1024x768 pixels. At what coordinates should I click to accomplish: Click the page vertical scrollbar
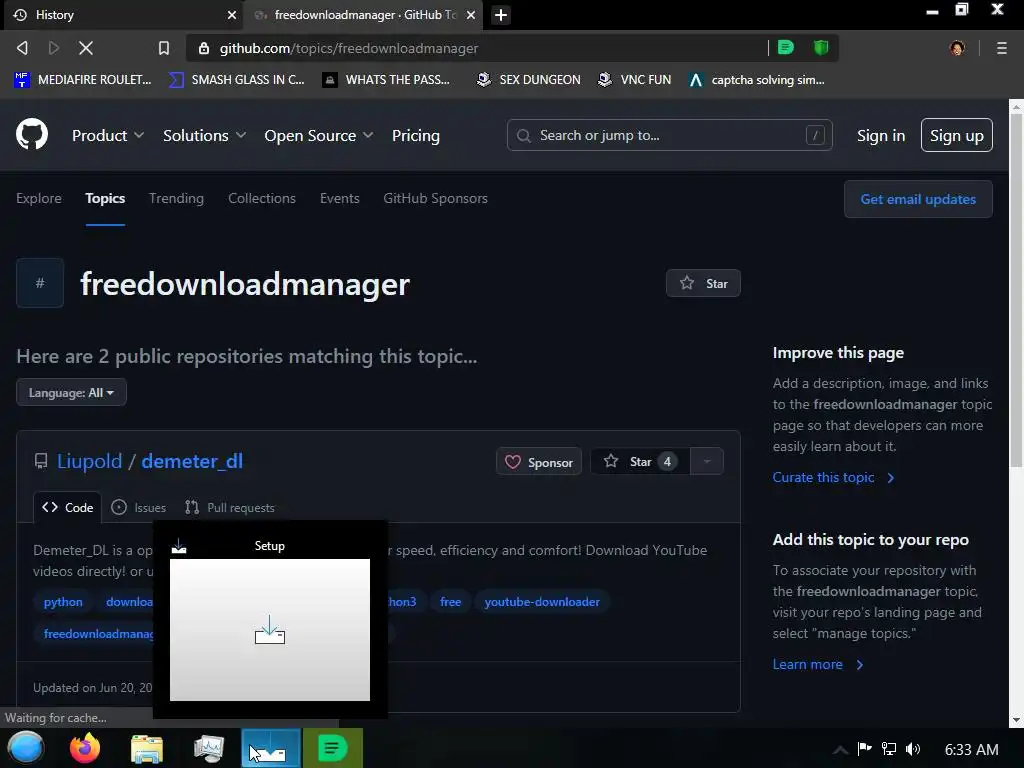(x=1016, y=292)
